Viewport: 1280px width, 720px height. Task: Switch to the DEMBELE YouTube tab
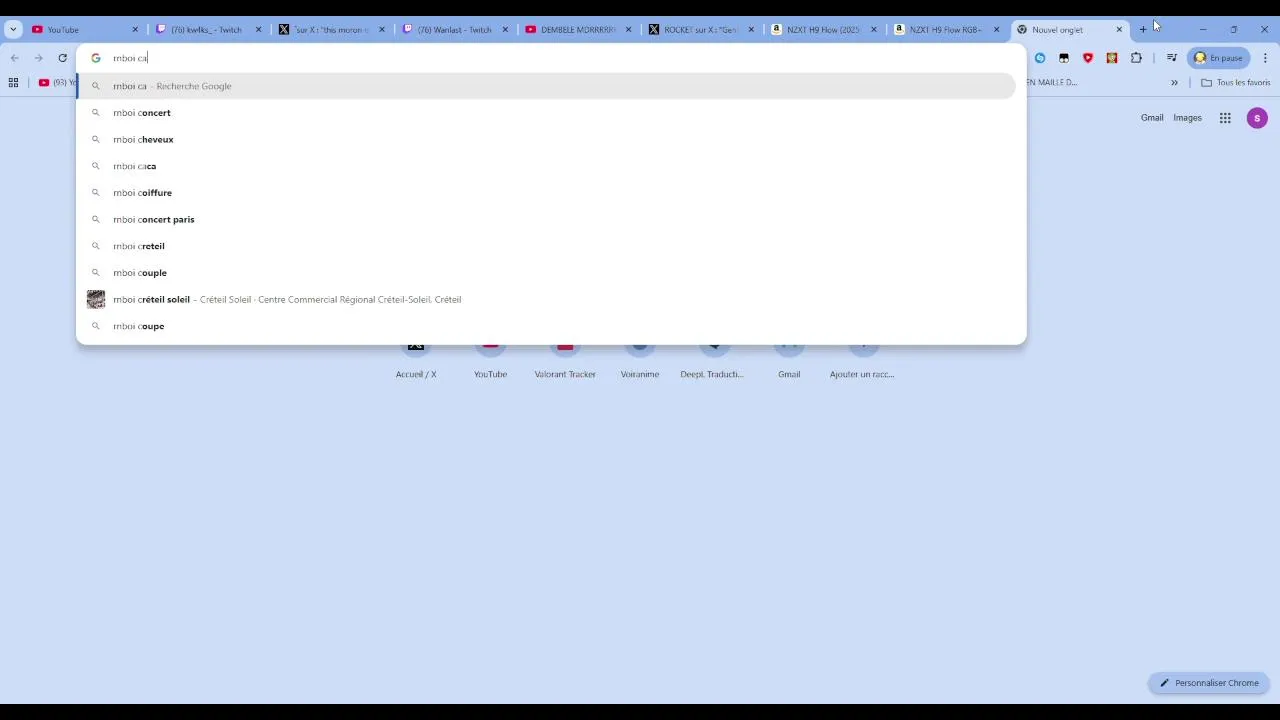coord(578,29)
